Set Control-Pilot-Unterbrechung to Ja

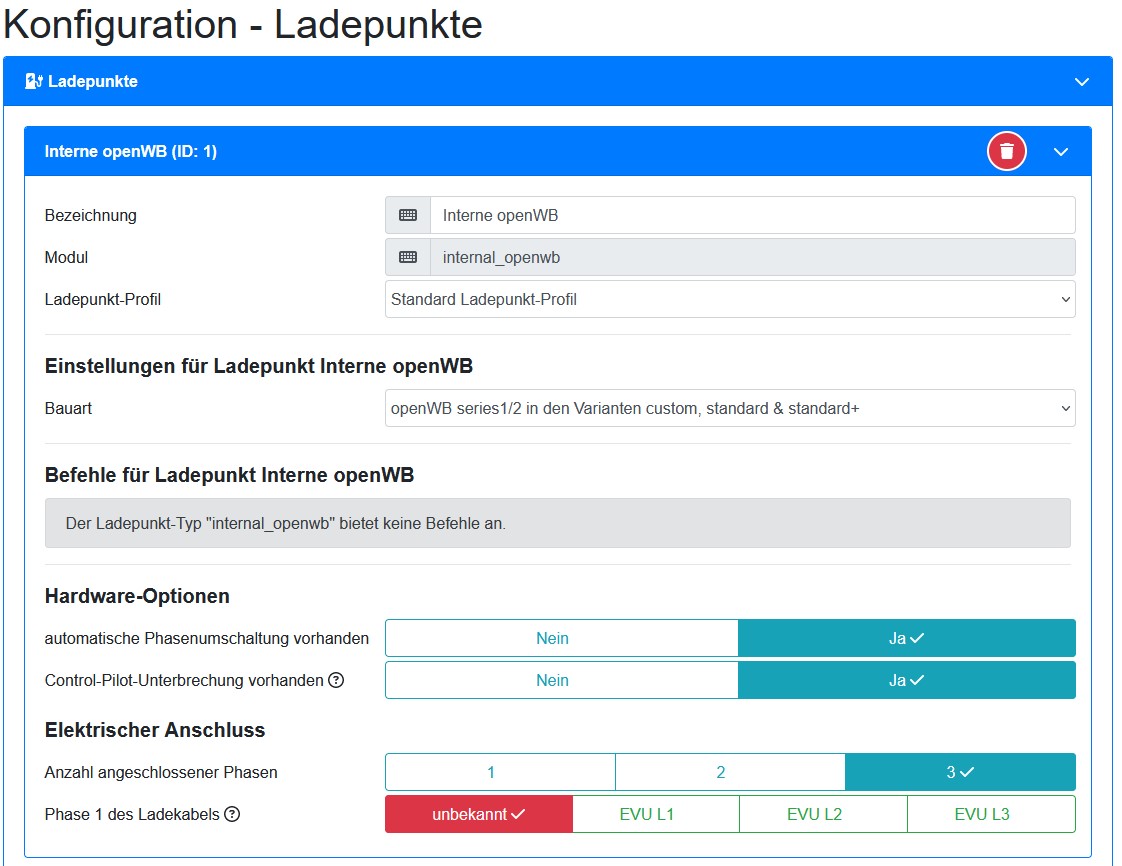pyautogui.click(x=906, y=680)
